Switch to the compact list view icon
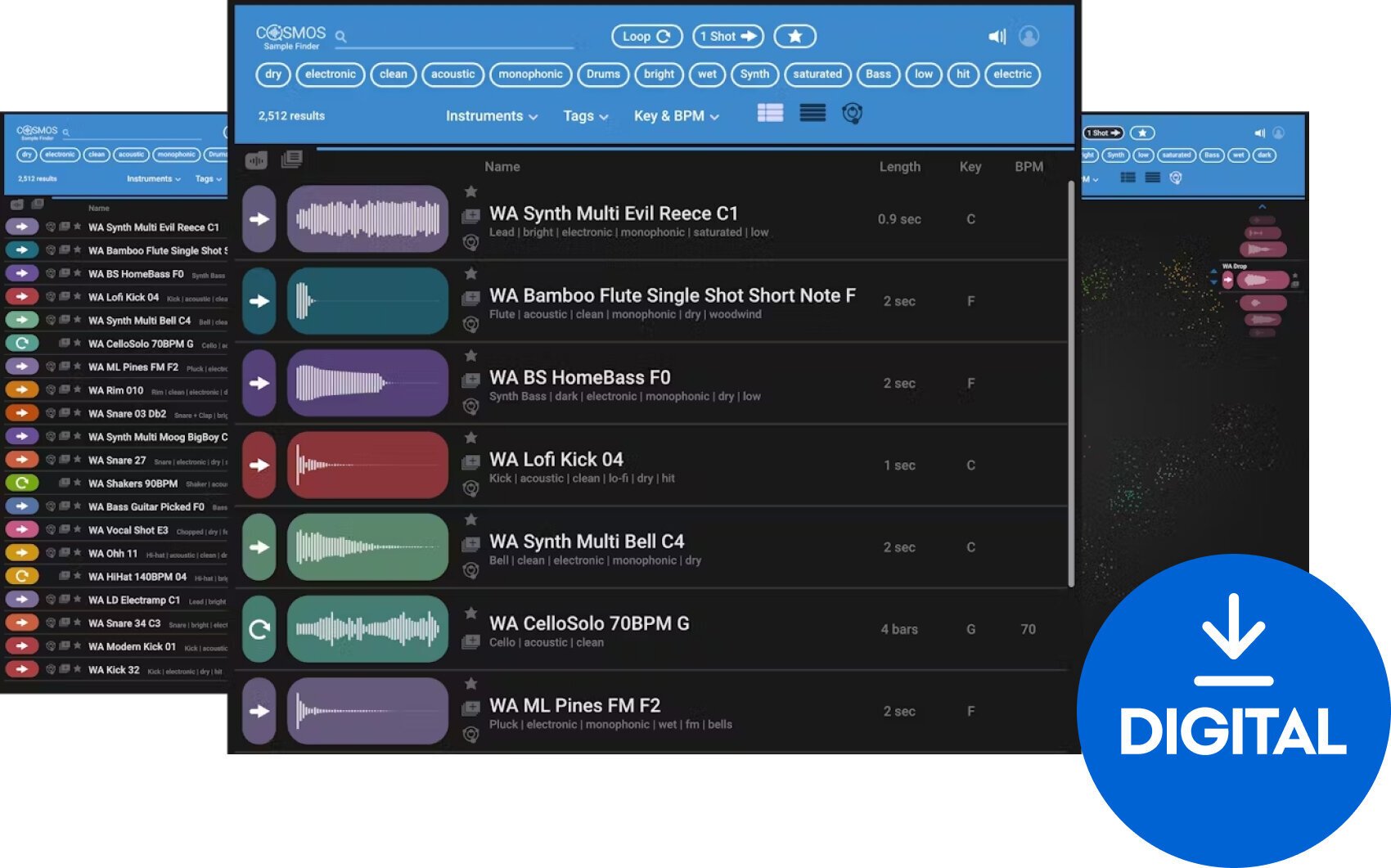Image resolution: width=1391 pixels, height=868 pixels. [x=812, y=113]
